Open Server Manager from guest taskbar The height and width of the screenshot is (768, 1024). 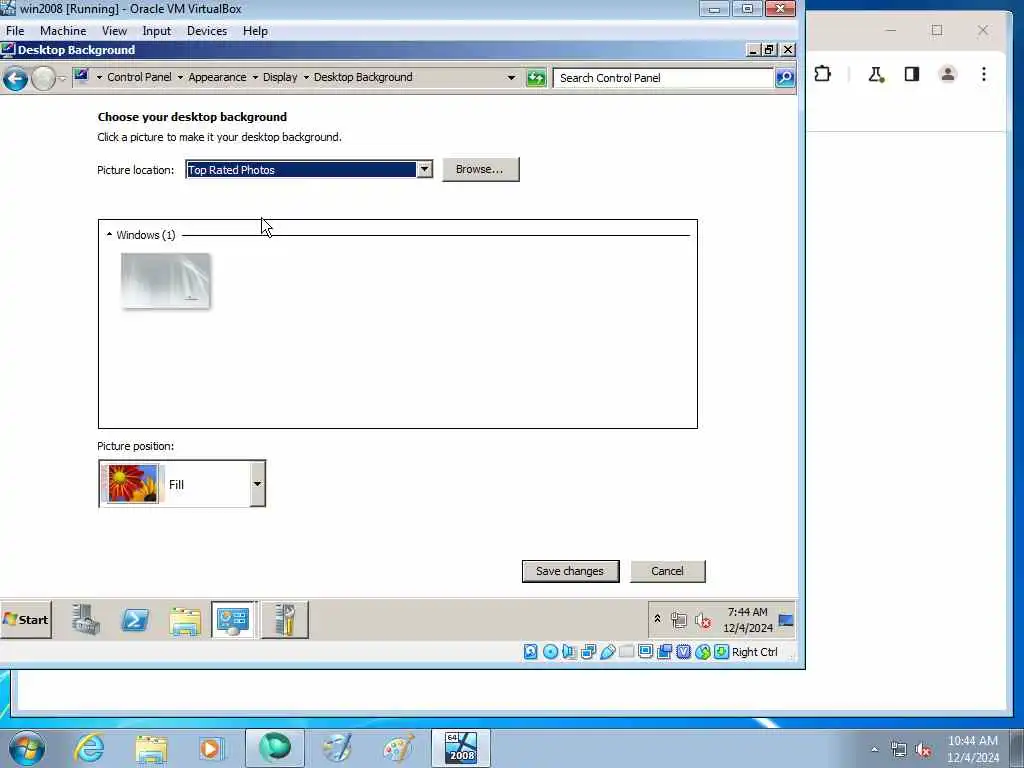86,619
